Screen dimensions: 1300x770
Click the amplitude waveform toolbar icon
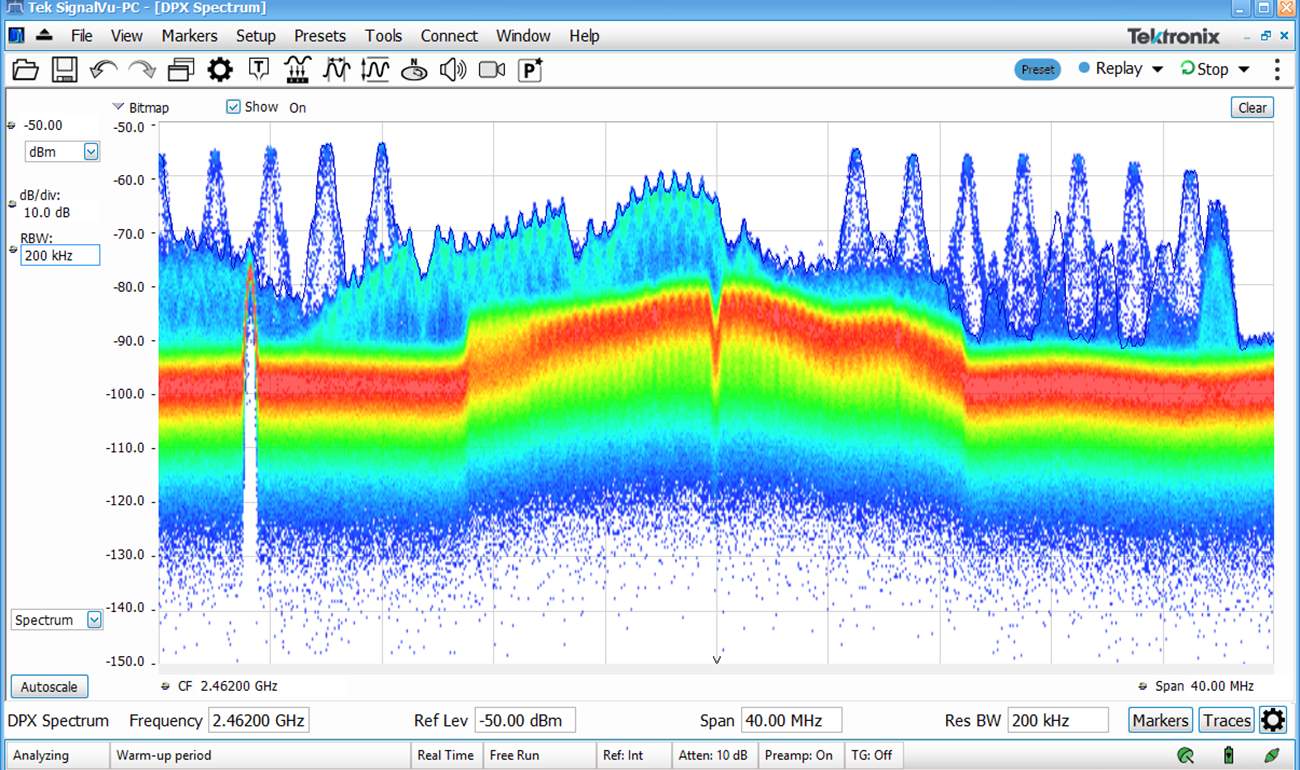[377, 69]
